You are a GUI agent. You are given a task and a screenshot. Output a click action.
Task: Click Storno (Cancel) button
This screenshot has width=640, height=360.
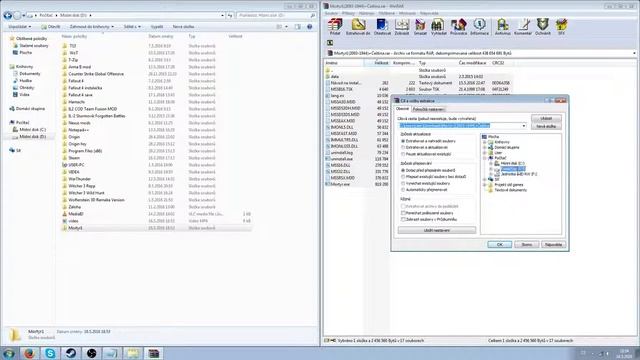tap(527, 244)
